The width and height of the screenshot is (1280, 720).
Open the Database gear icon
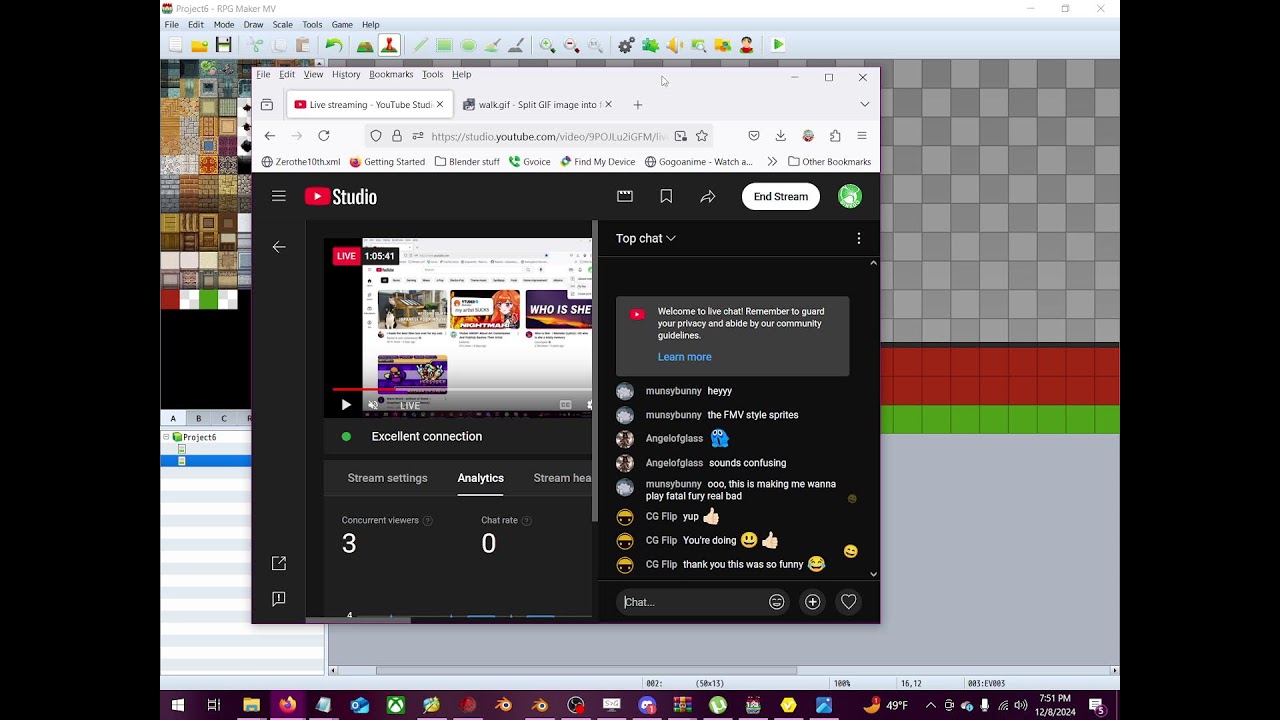click(x=626, y=45)
